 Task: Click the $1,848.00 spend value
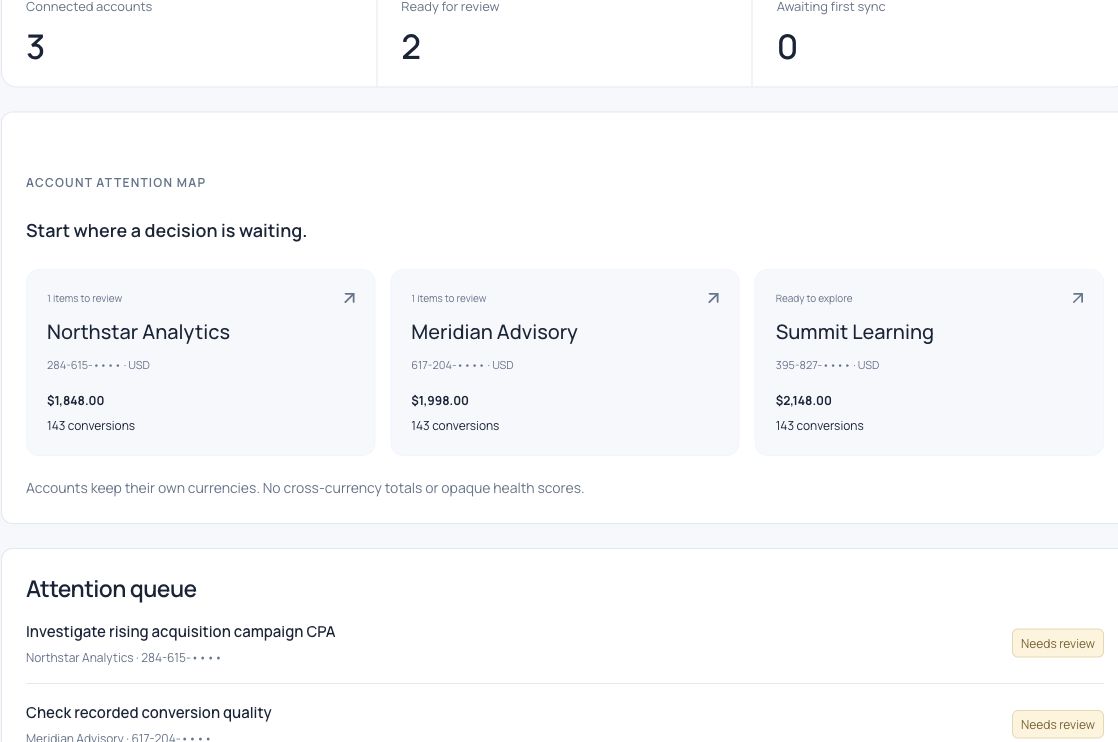pos(76,401)
